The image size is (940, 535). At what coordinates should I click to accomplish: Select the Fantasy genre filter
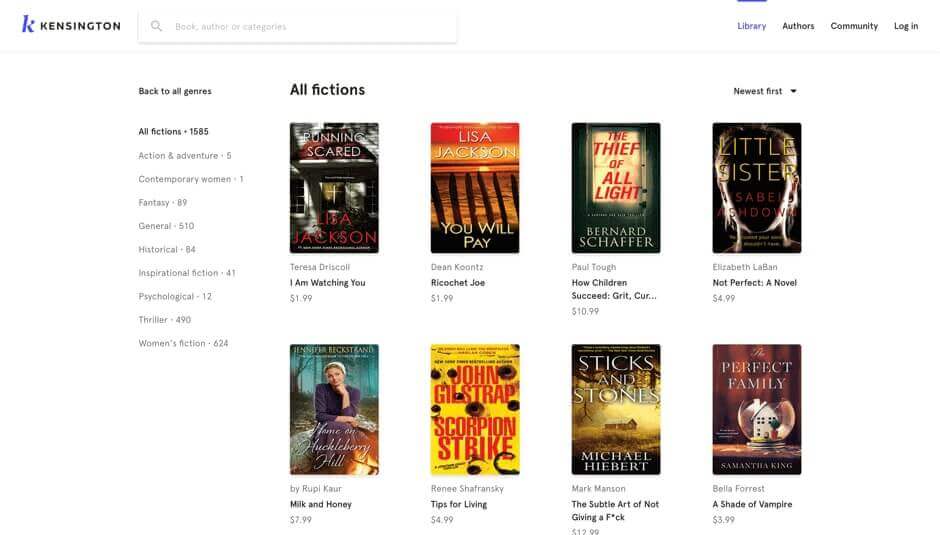pos(162,203)
